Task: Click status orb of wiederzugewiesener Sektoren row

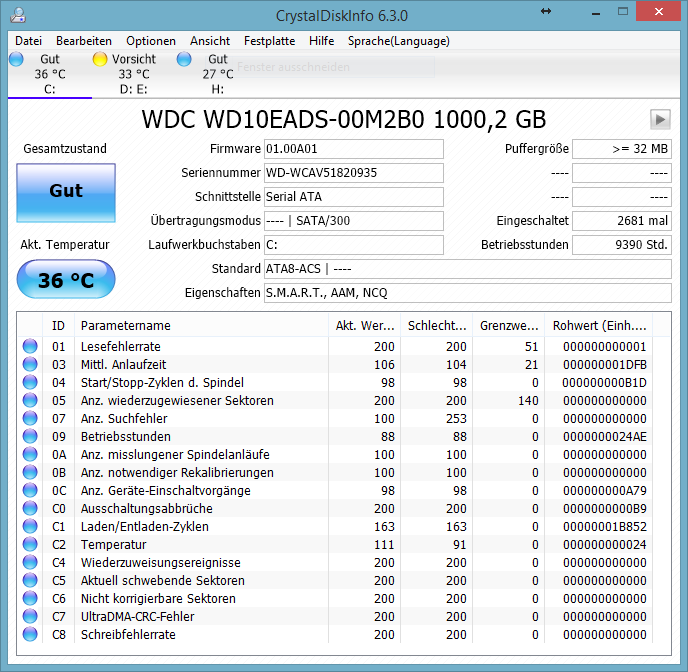Action: coord(30,400)
